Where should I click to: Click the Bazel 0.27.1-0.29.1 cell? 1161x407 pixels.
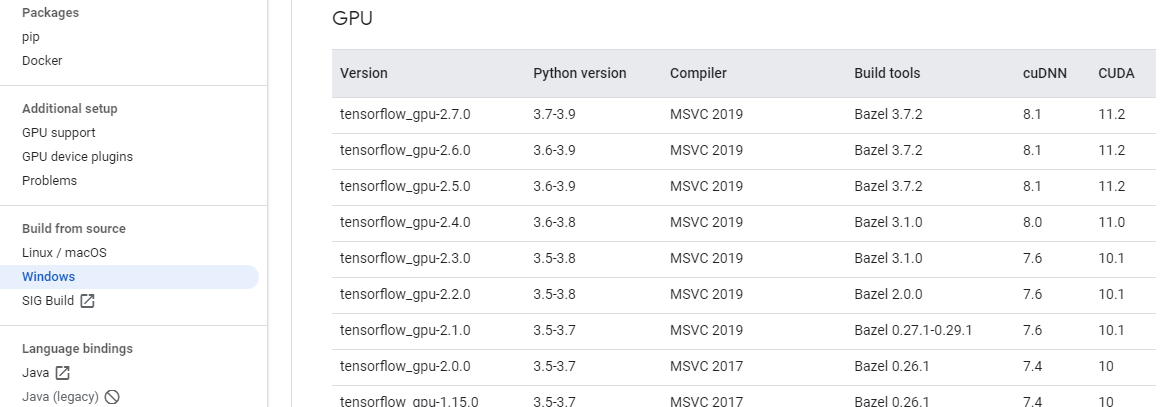(x=913, y=331)
